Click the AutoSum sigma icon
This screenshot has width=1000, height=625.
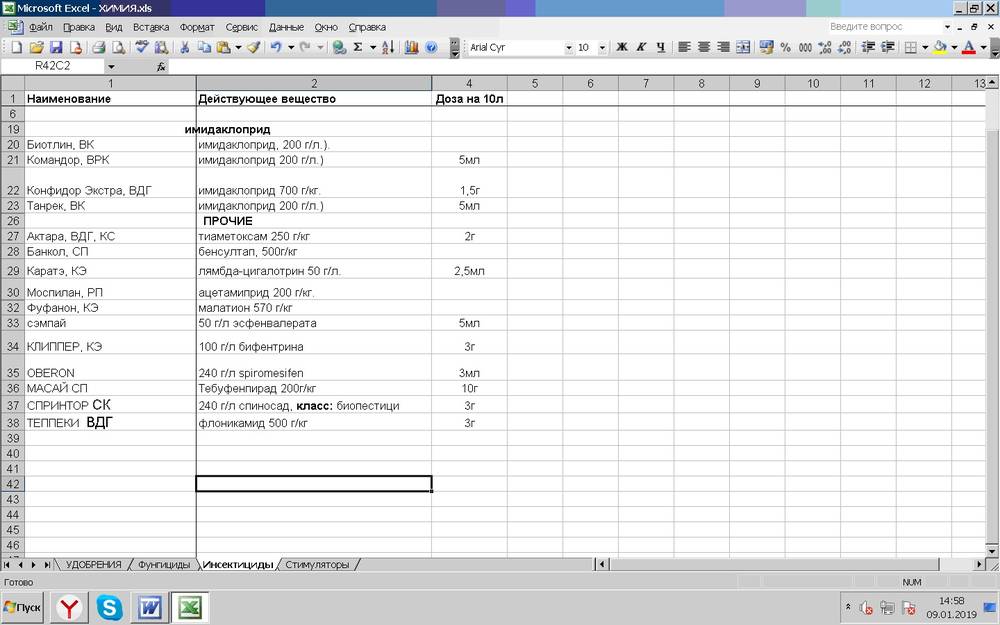coord(358,47)
